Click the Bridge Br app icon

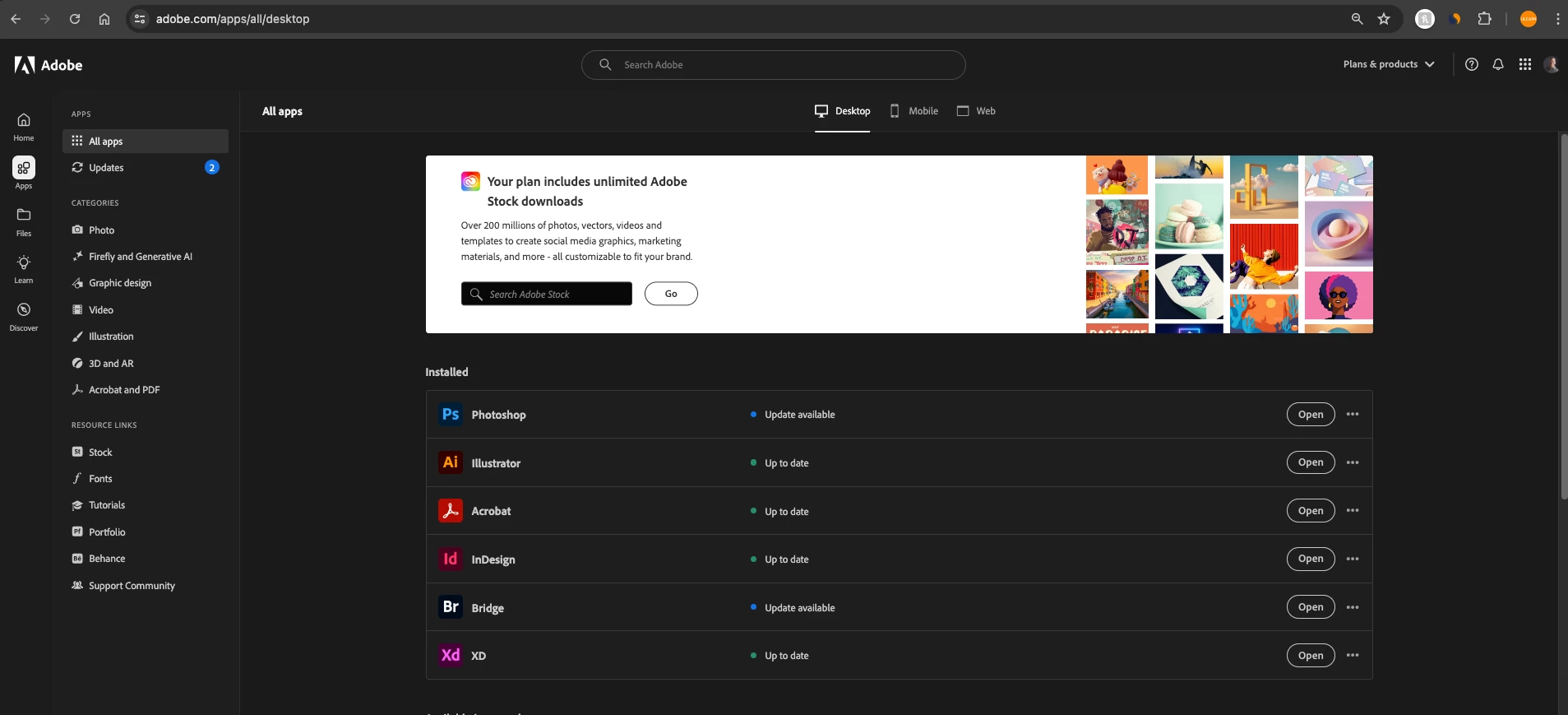(451, 607)
